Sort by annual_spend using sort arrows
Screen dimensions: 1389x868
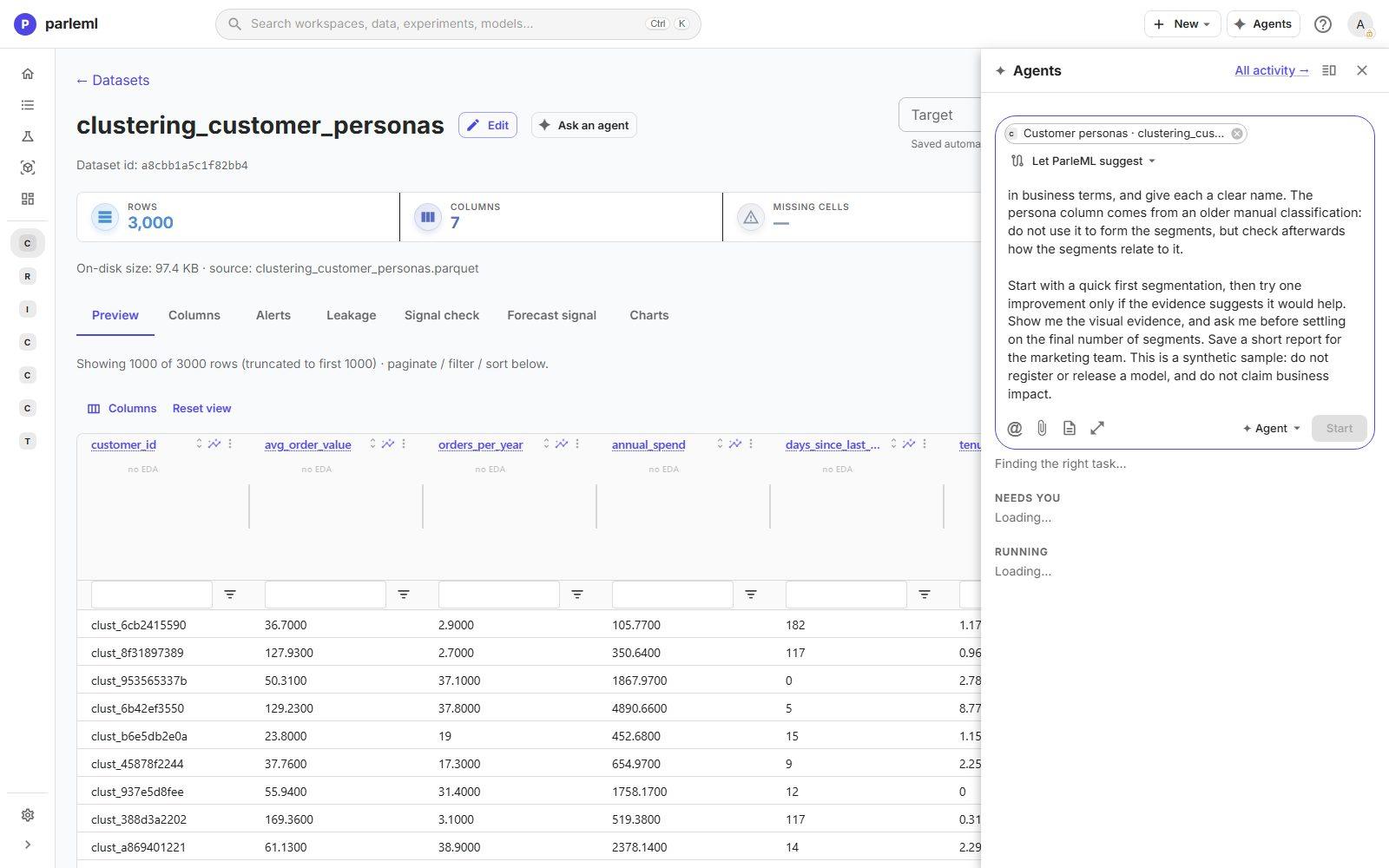click(720, 444)
